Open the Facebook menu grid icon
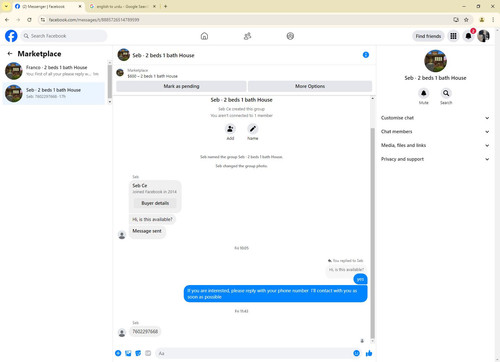The height and width of the screenshot is (362, 500). click(453, 36)
